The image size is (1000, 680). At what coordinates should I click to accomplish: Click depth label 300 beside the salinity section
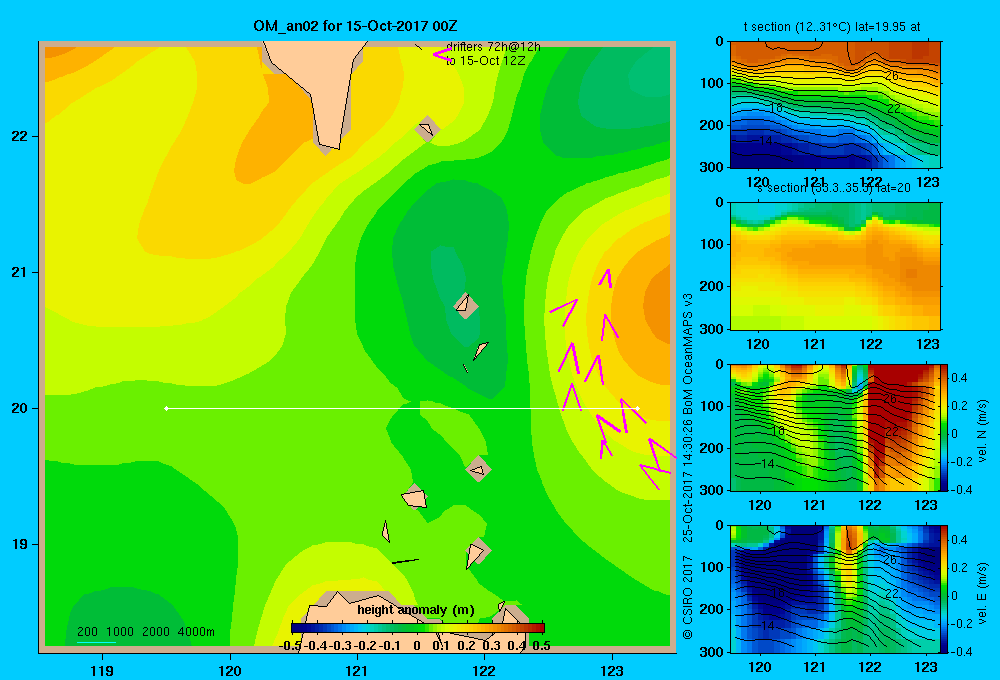pos(711,329)
